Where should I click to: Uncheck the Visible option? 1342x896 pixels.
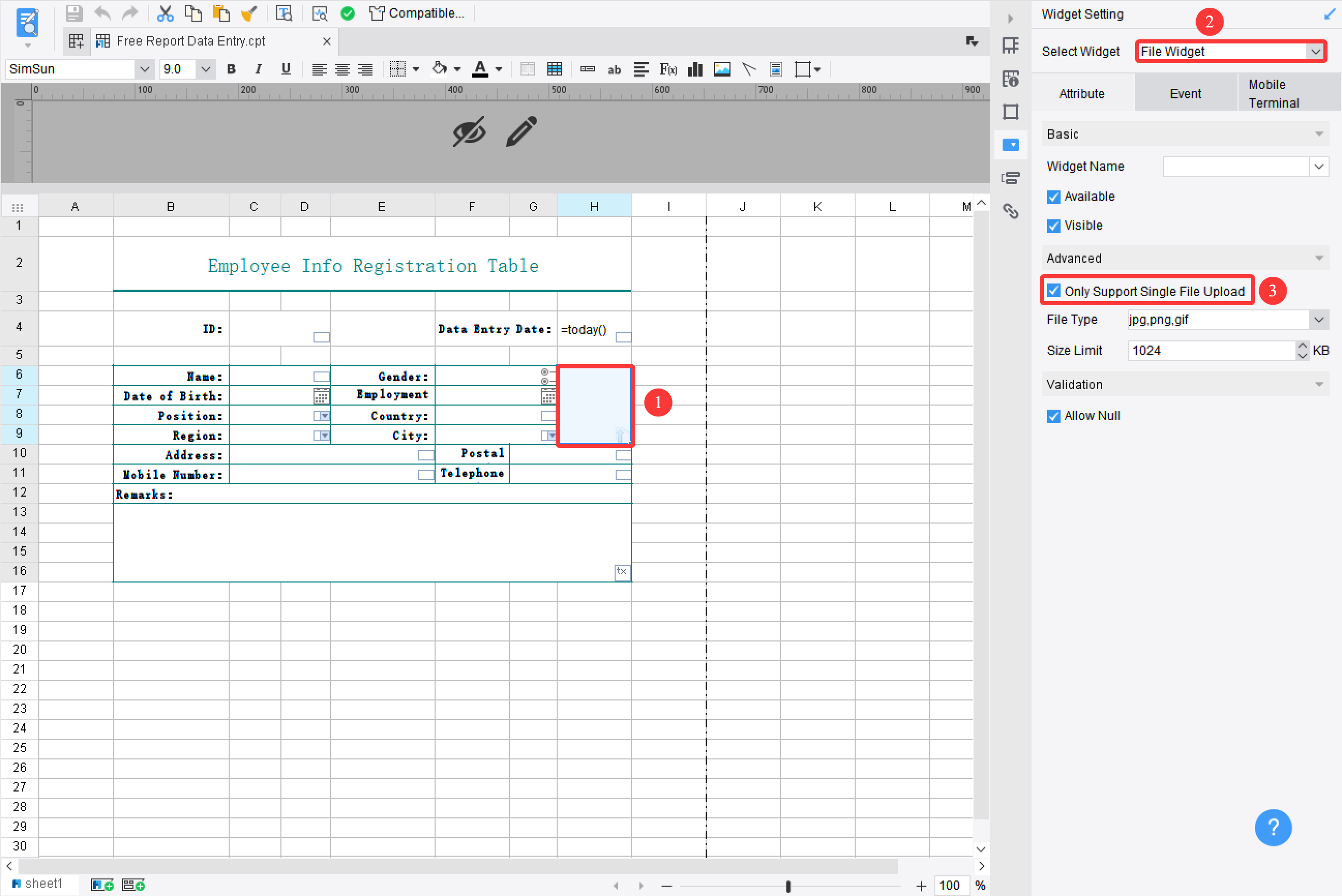pos(1054,225)
